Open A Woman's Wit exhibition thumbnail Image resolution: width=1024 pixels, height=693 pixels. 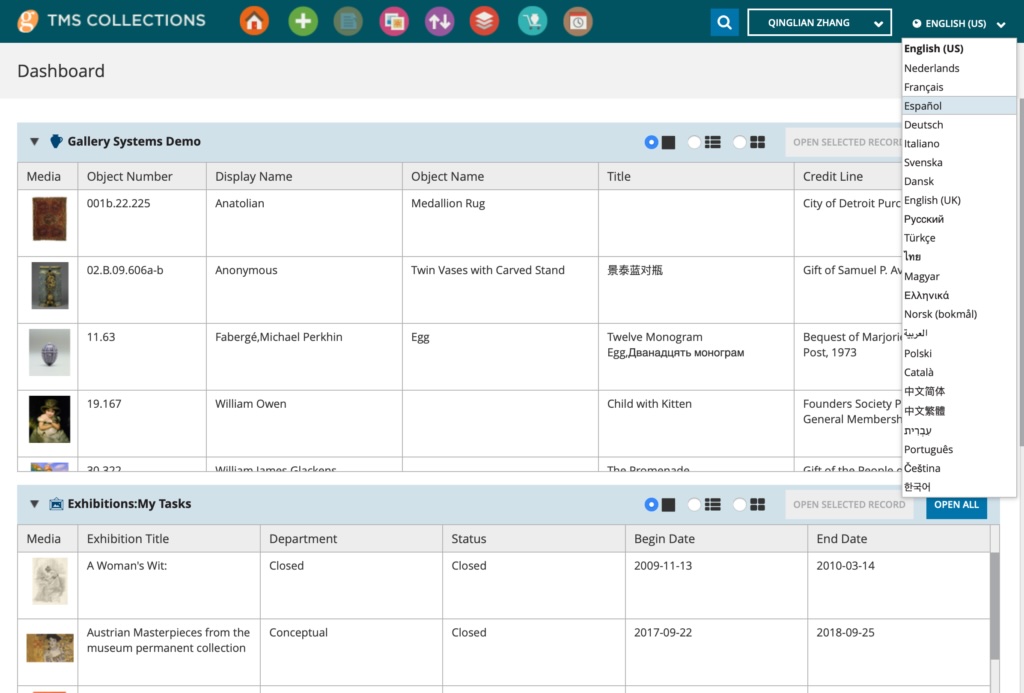(50, 581)
